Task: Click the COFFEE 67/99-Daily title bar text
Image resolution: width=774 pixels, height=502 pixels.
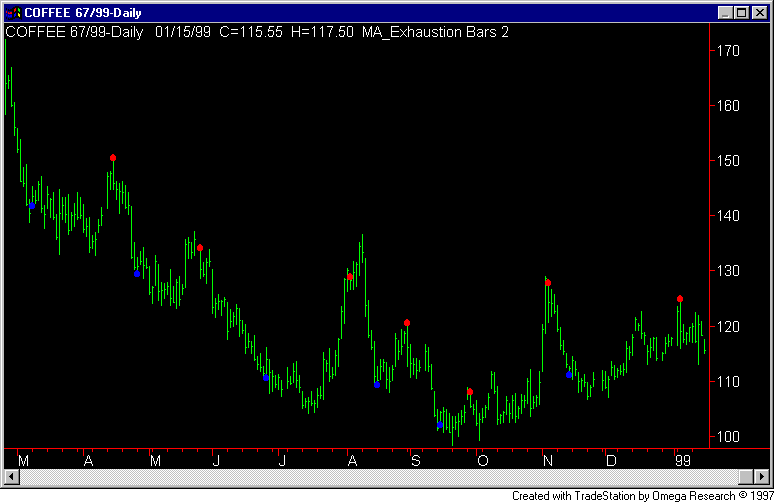Action: point(83,13)
